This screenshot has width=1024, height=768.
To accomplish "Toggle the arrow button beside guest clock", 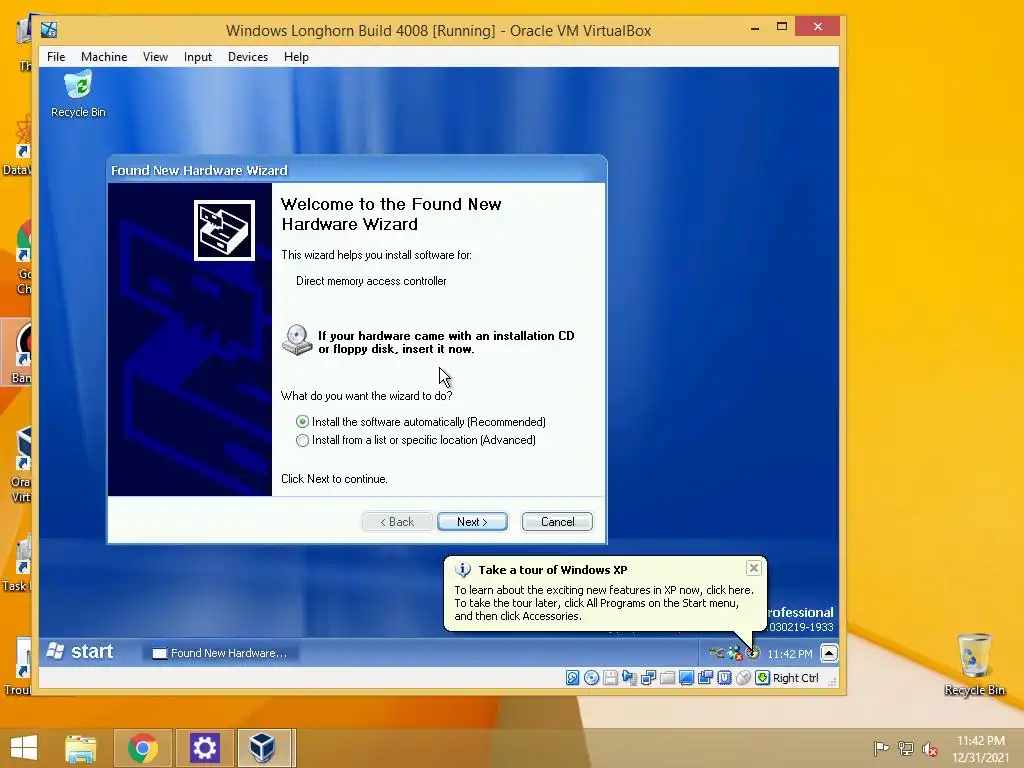I will (829, 653).
